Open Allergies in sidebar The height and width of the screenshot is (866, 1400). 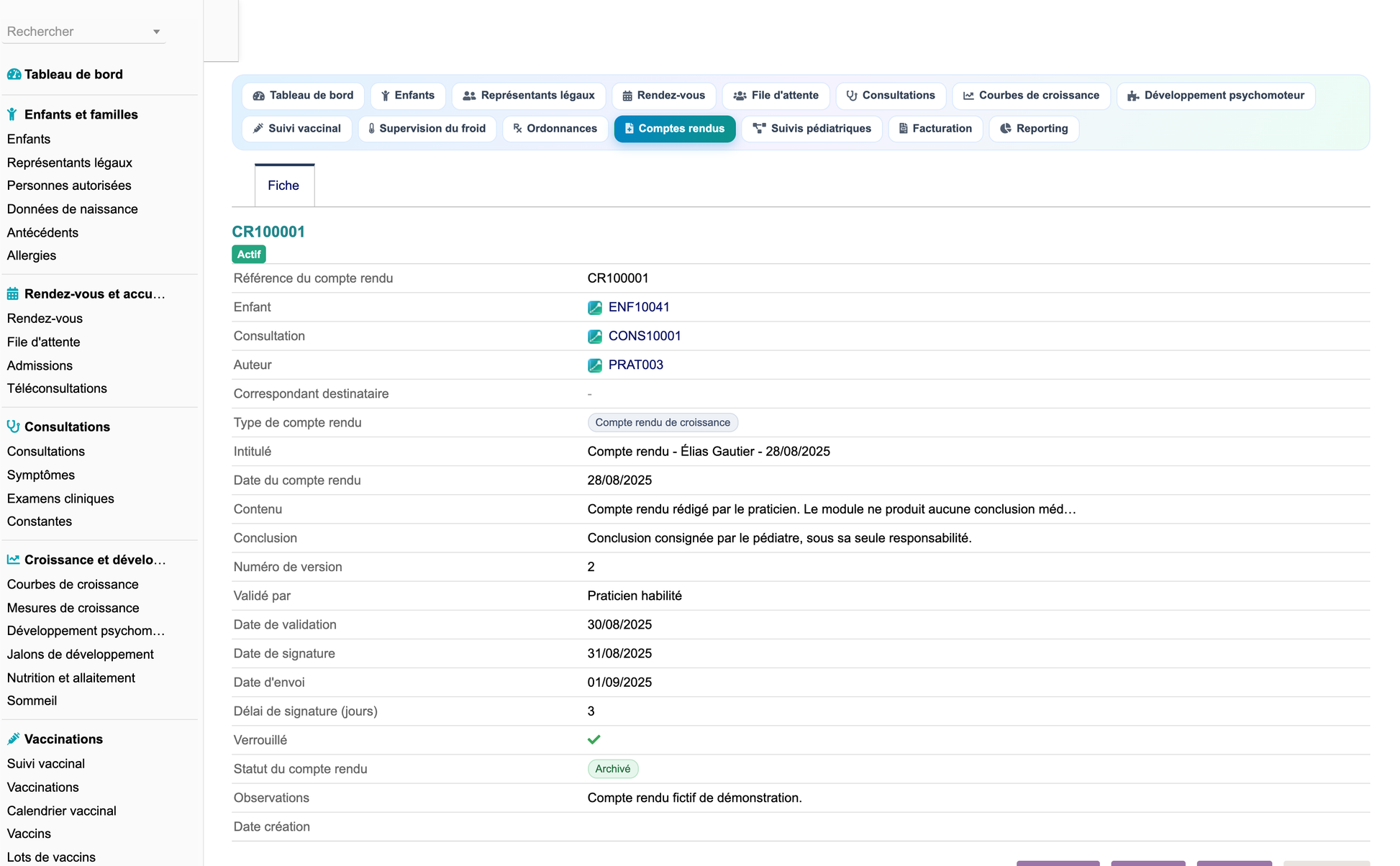tap(32, 255)
